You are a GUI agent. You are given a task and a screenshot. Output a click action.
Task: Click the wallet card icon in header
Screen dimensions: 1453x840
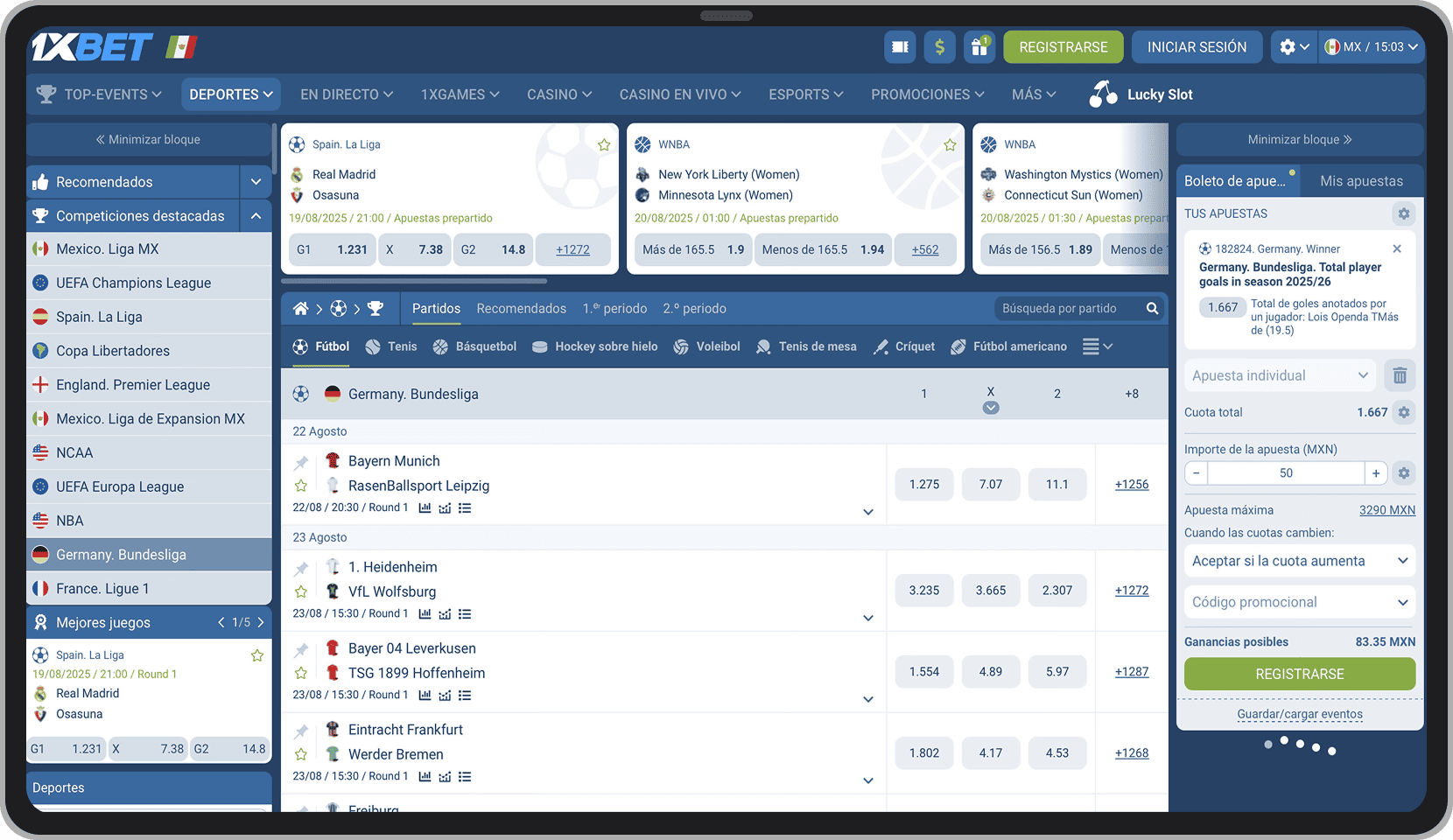point(900,47)
